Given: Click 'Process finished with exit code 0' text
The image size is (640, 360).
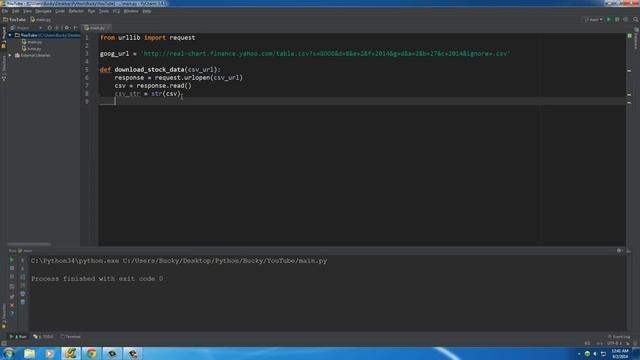Looking at the screenshot, I should click(x=97, y=279).
